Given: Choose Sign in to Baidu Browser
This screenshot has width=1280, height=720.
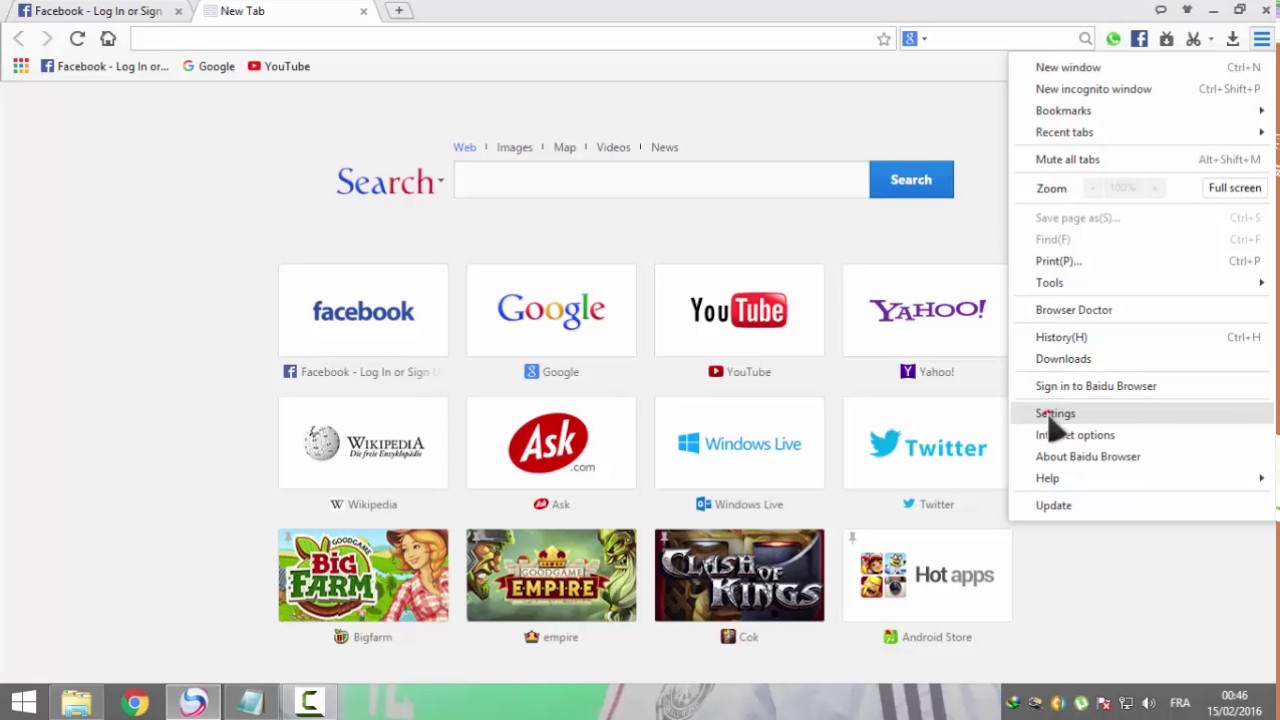Looking at the screenshot, I should pos(1142,386).
